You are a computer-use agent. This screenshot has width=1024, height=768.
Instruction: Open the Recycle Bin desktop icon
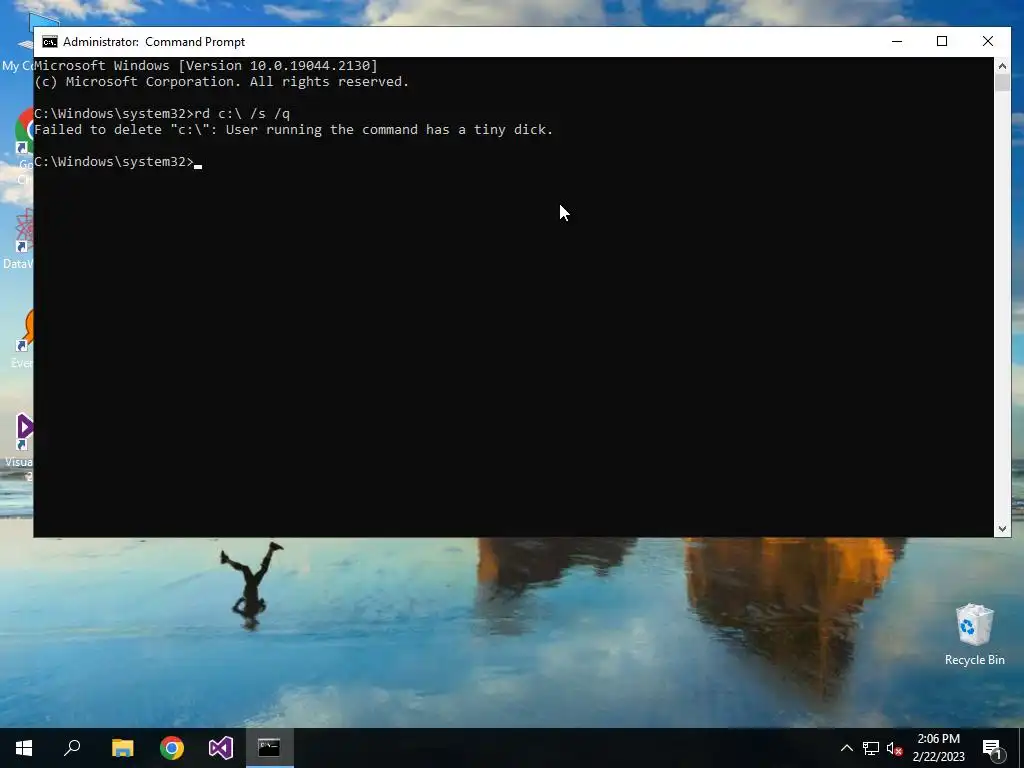tap(974, 634)
